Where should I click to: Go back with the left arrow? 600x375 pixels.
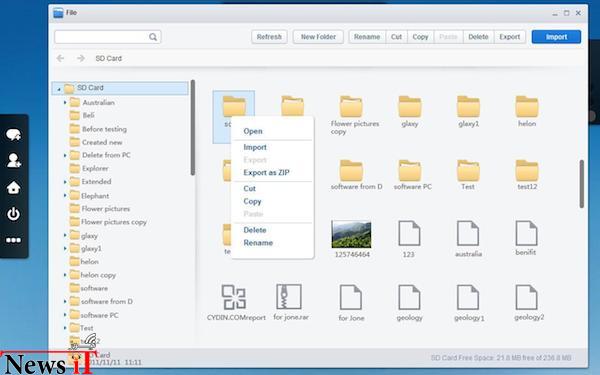[60, 58]
